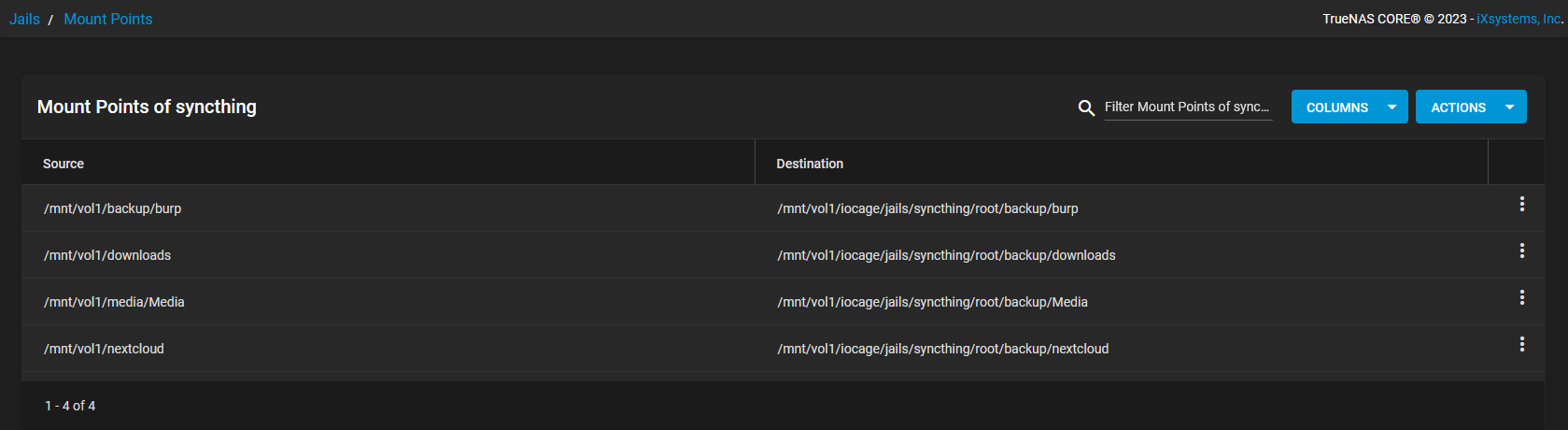Open the ACTIONS dropdown menu
Viewport: 1568px width, 430px height.
[1470, 107]
